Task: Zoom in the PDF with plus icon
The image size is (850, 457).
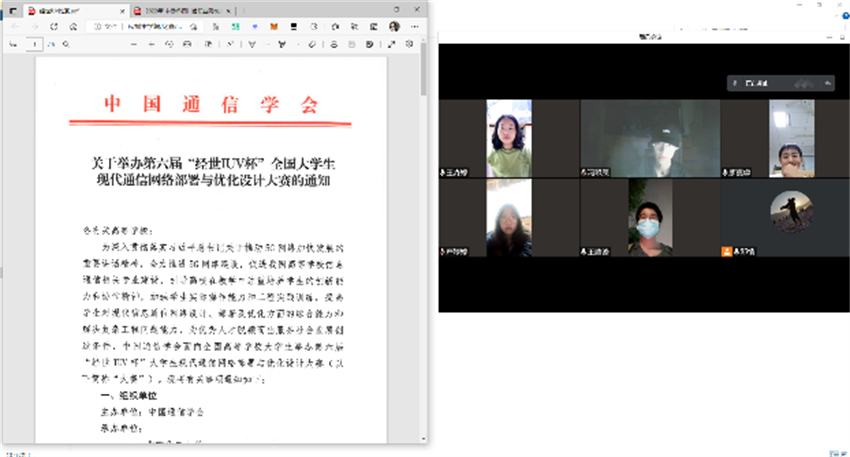Action: [x=151, y=44]
